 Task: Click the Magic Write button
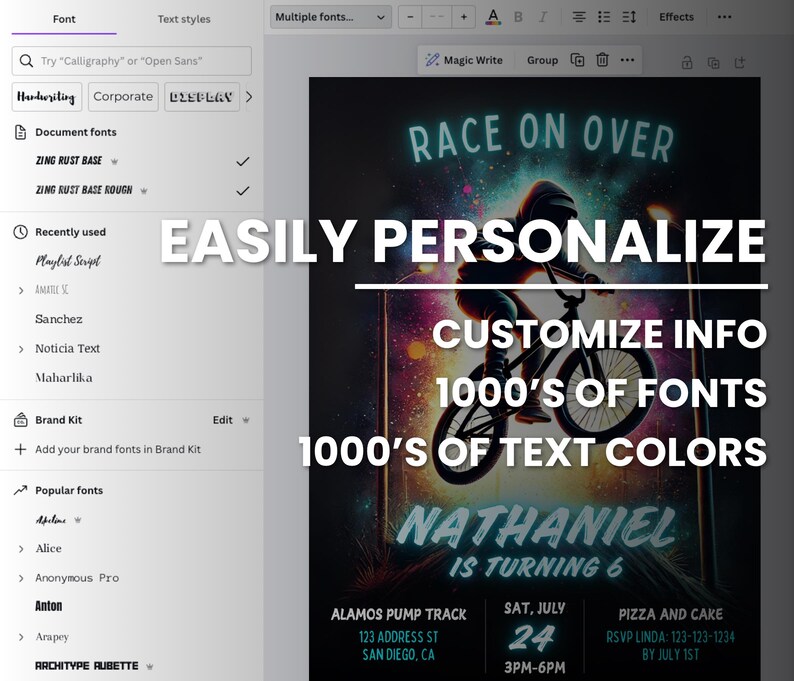click(x=464, y=60)
